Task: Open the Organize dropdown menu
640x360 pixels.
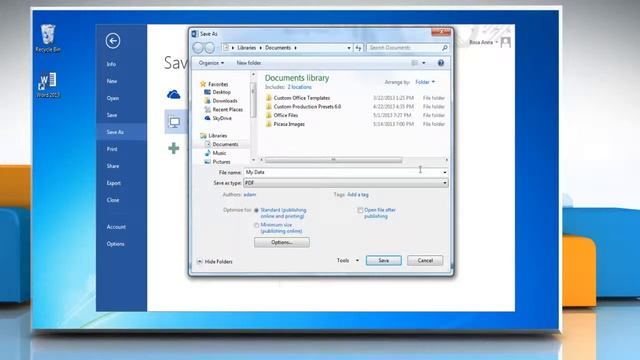Action: 211,63
